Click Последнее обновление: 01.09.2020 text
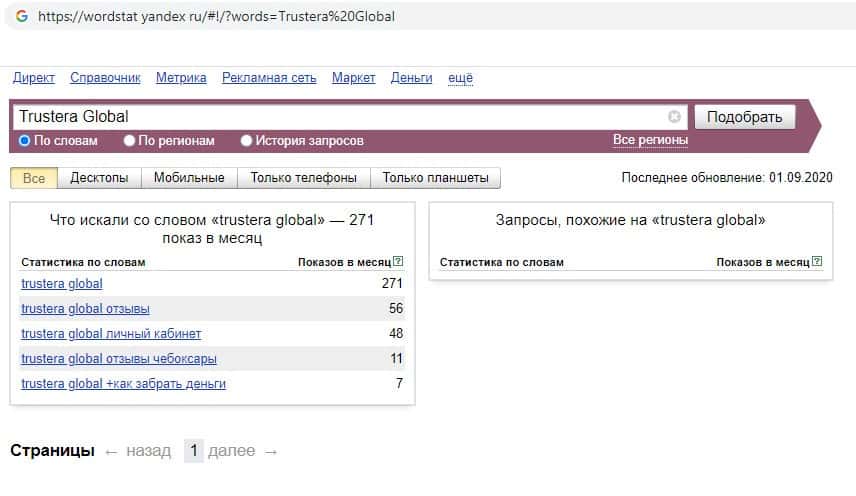 point(727,178)
